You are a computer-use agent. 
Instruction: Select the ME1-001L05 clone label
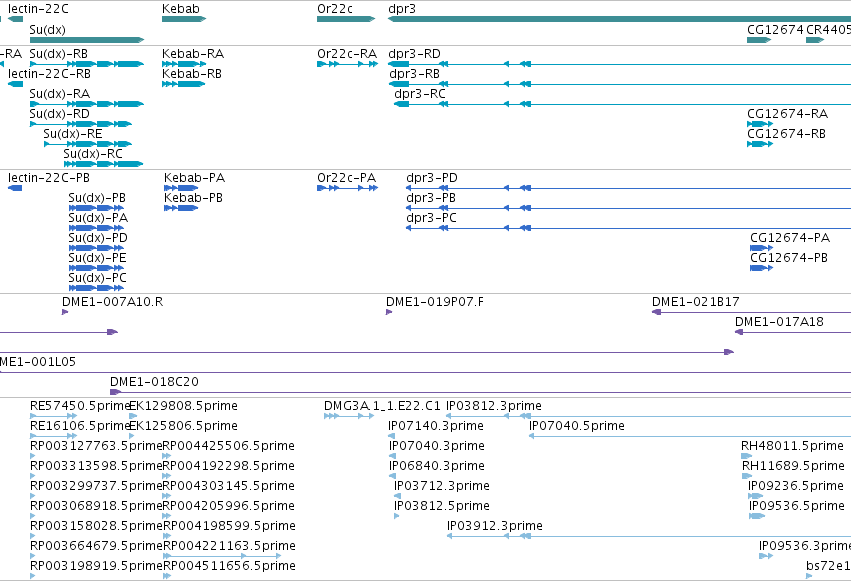[37, 362]
